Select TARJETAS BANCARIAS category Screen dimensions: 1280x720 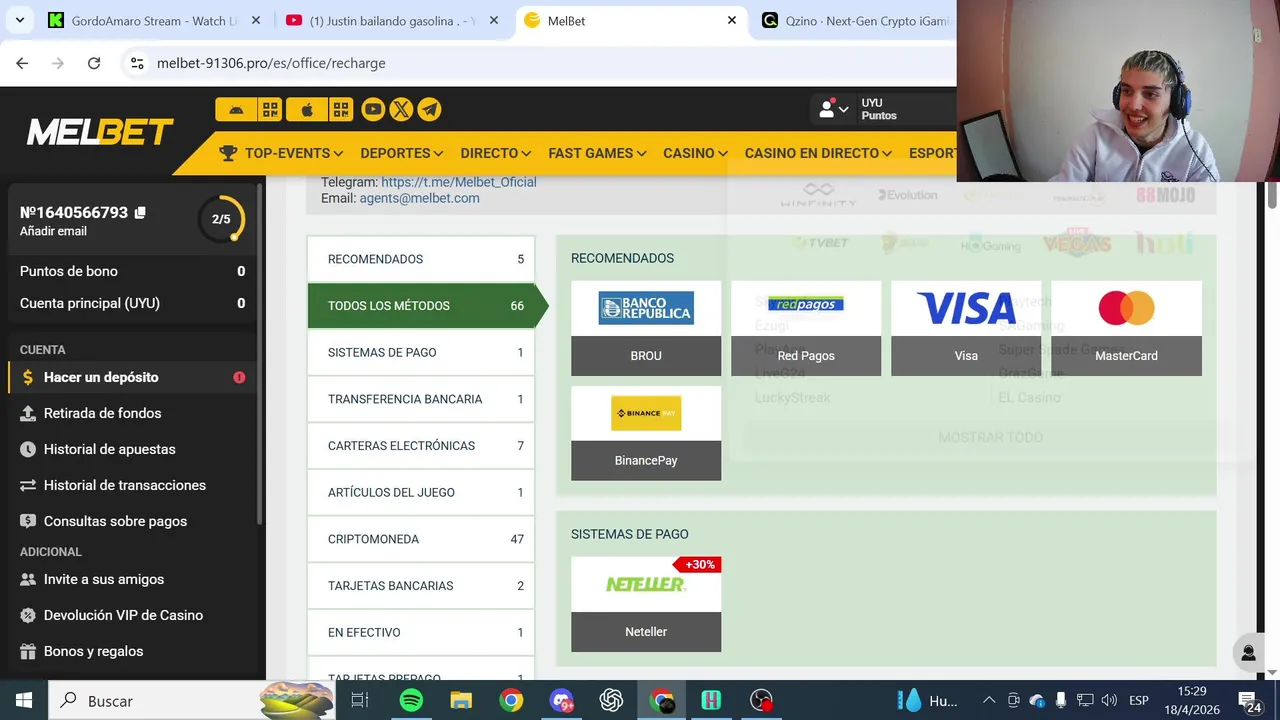(421, 586)
